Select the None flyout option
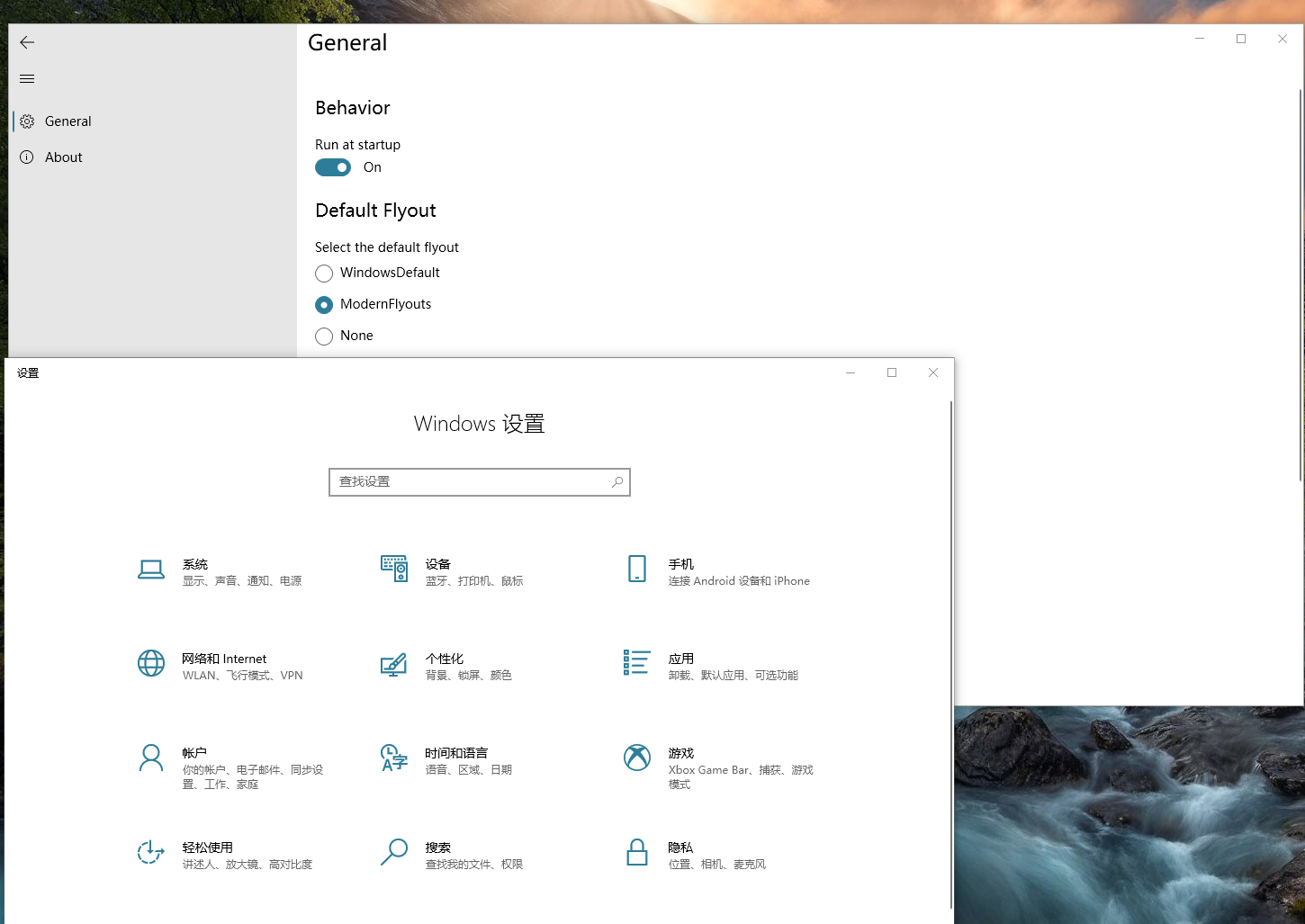Screen dimensions: 1305x924 pyautogui.click(x=324, y=336)
